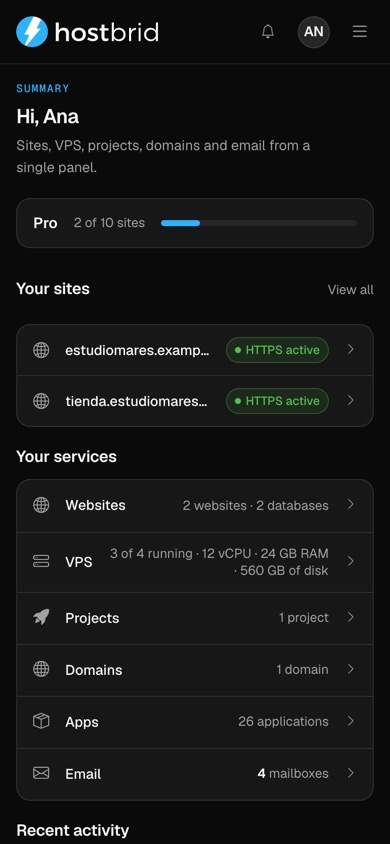Click the 'Recent activity' heading
Image resolution: width=390 pixels, height=844 pixels.
[x=73, y=830]
